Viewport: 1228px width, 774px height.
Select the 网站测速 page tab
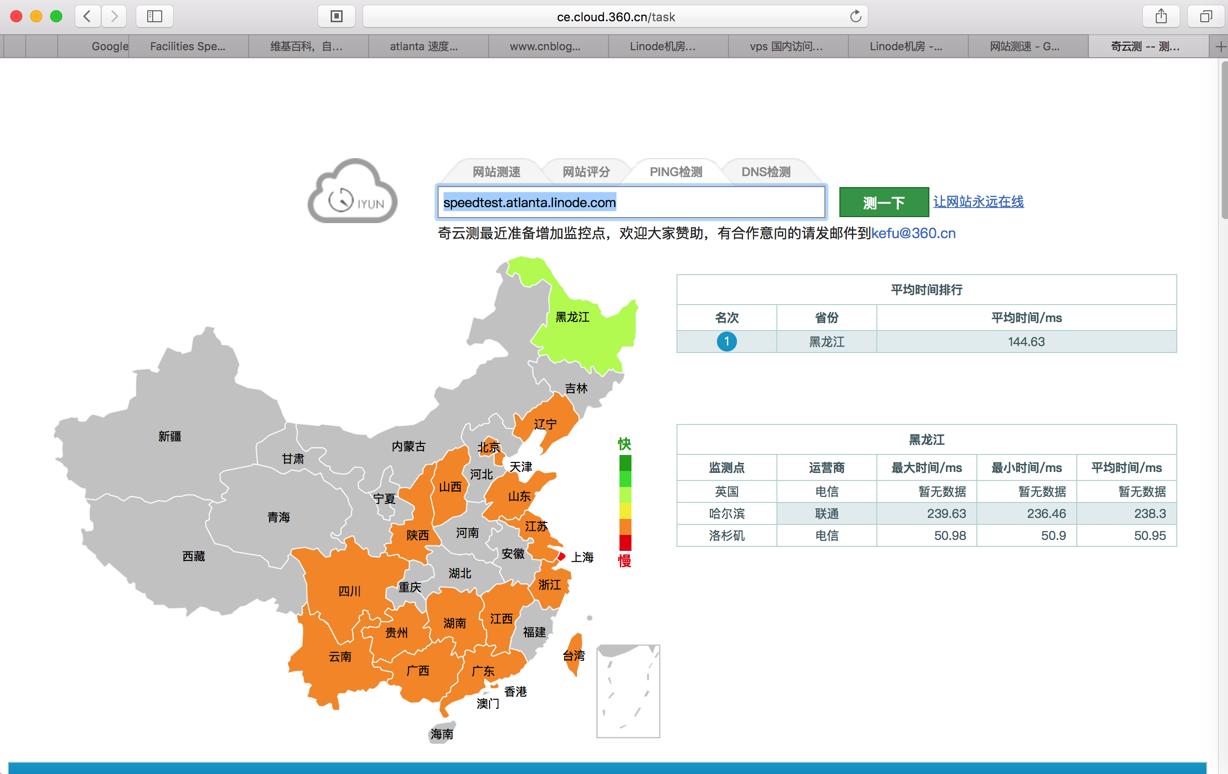click(496, 172)
